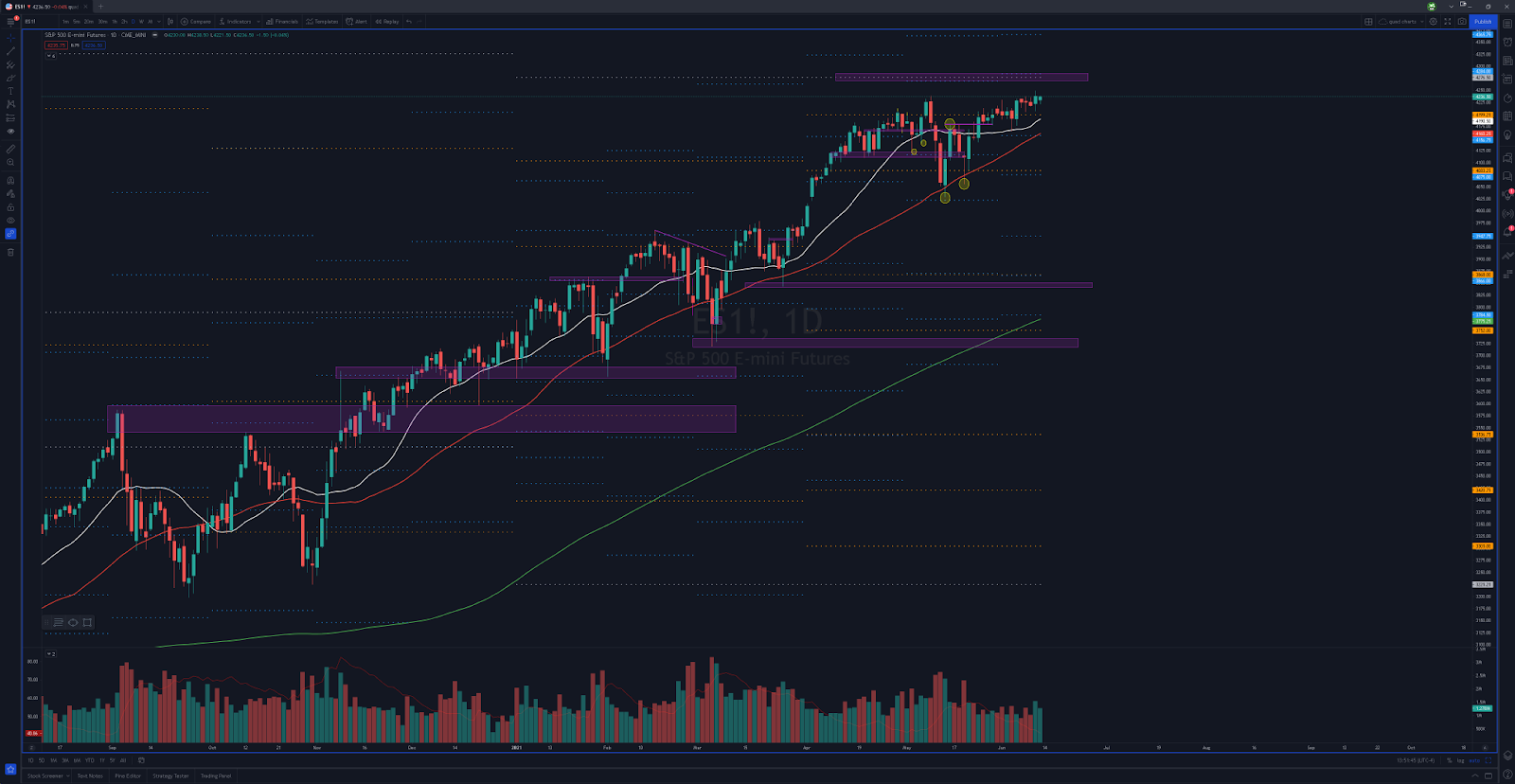1515x784 pixels.
Task: Open the Indicators dialog
Action: tap(236, 21)
